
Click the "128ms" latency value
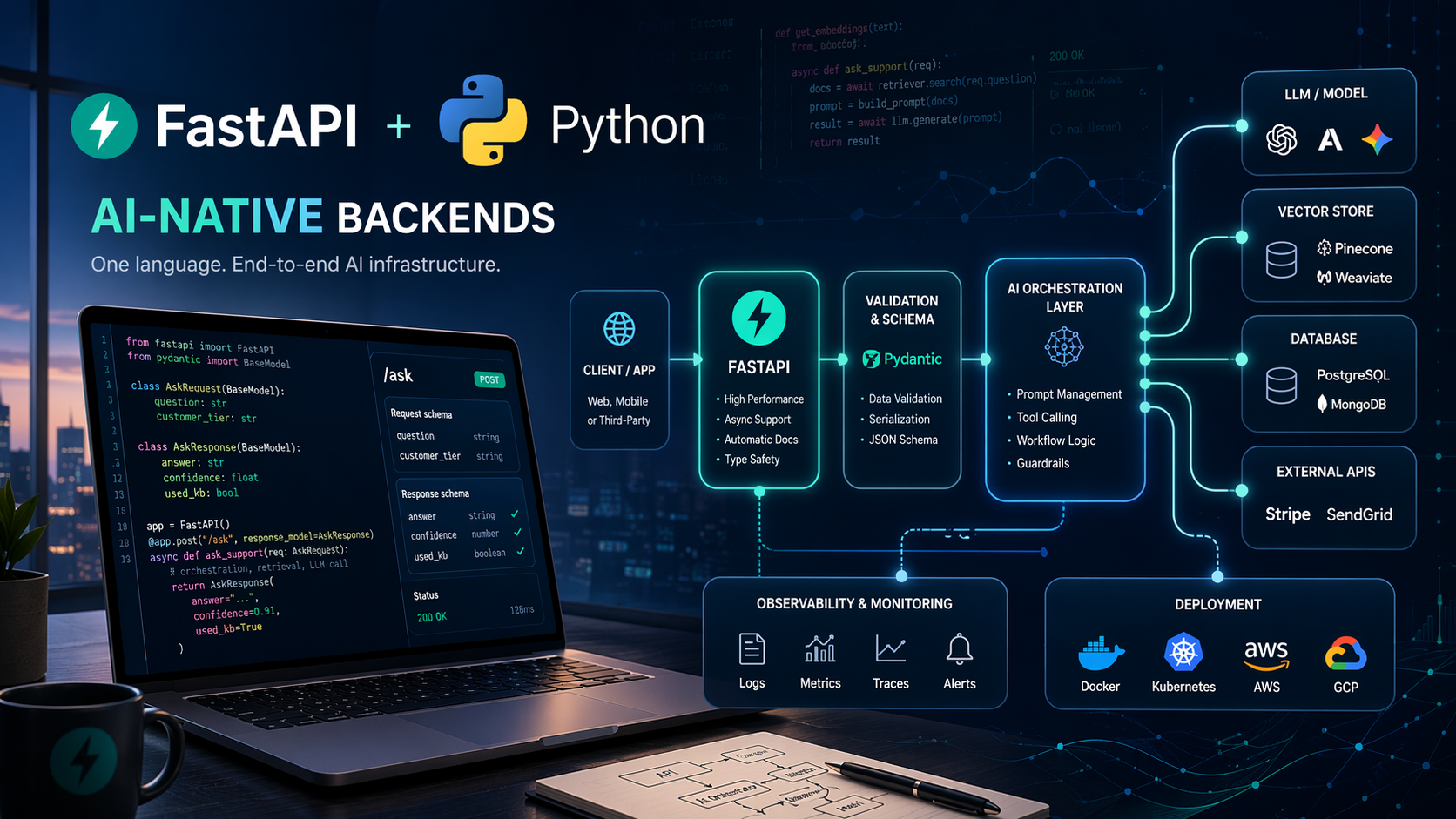tap(522, 610)
